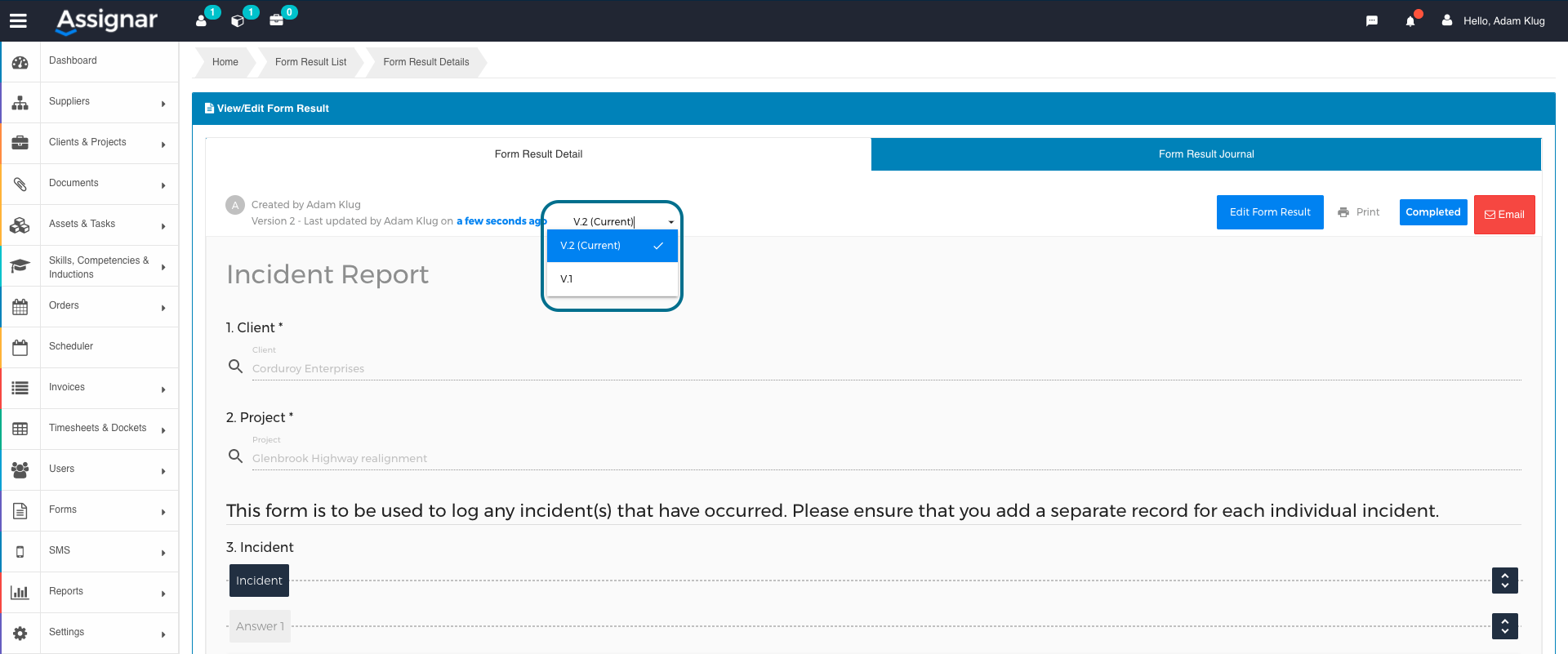Screen dimensions: 1568x654
Task: Click the Edit Form Result button
Action: (x=1270, y=212)
